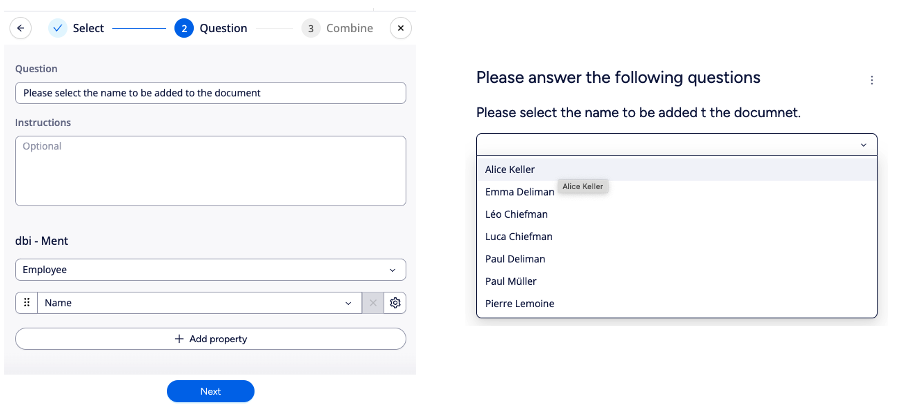The image size is (900, 414).
Task: Expand the Name property dropdown
Action: coord(200,303)
